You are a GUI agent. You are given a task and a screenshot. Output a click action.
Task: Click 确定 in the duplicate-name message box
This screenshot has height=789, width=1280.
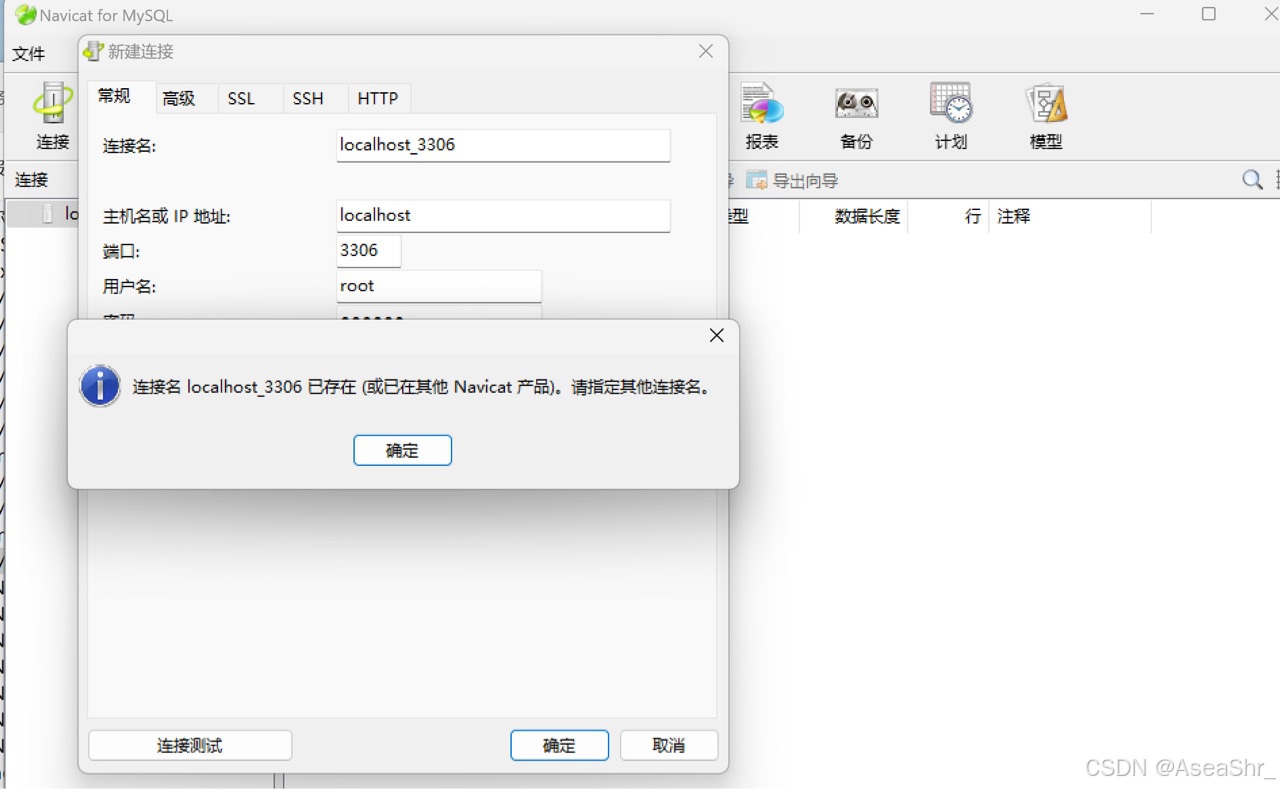[x=403, y=450]
